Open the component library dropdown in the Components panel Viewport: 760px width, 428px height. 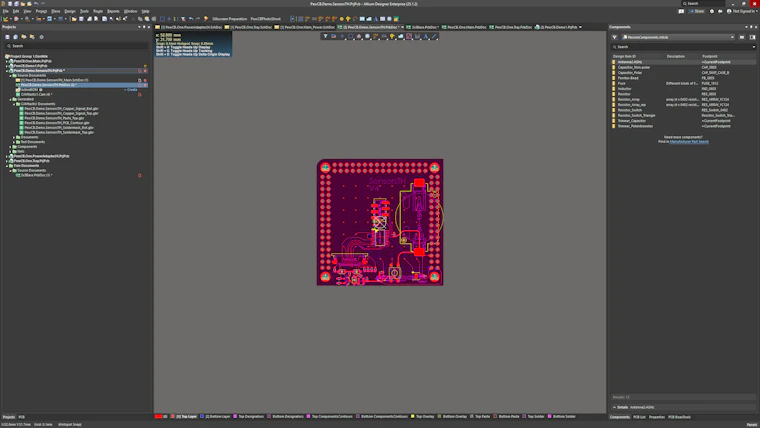[732, 37]
